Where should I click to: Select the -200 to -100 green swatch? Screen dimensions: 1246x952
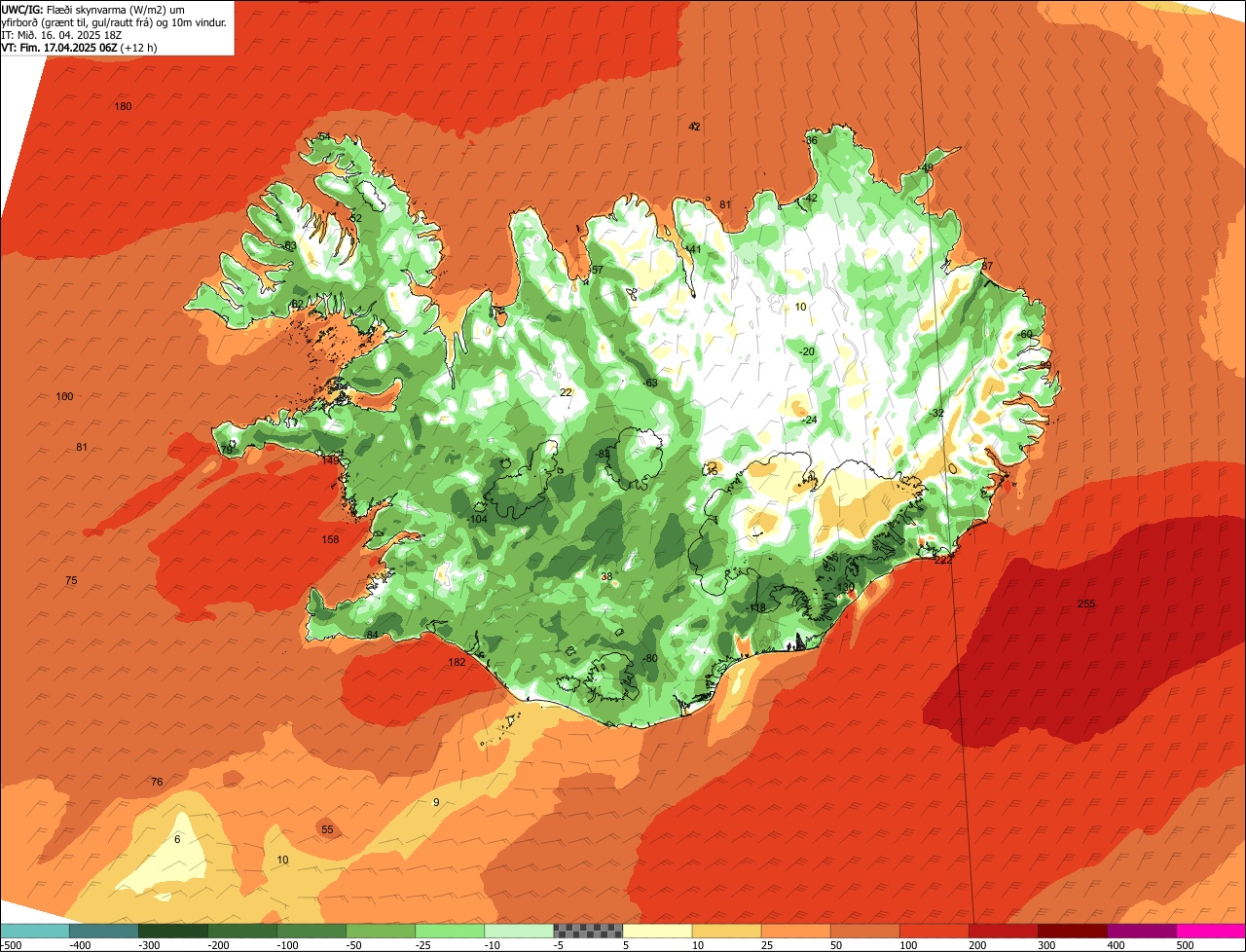[242, 931]
